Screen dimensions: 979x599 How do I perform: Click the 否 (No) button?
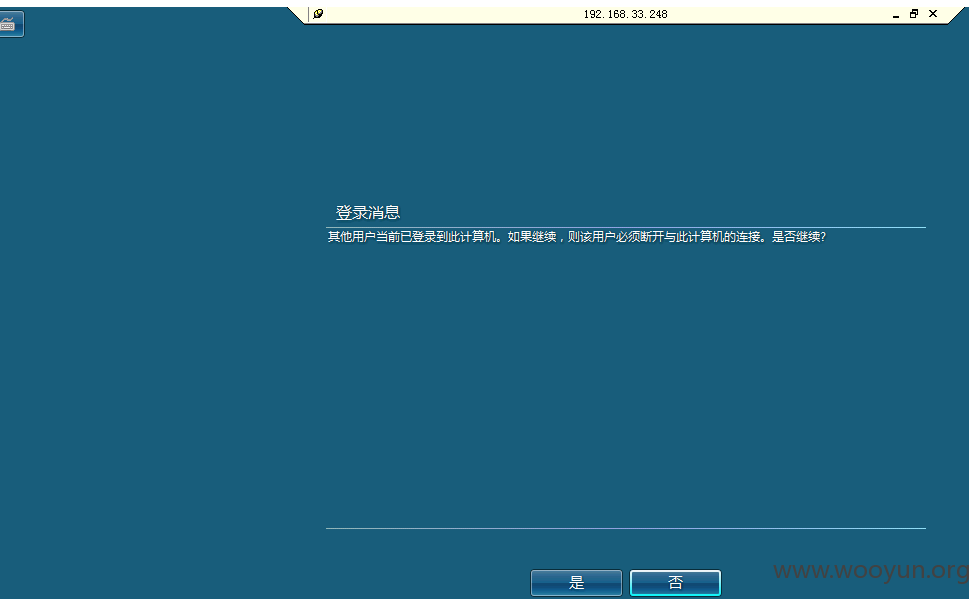(675, 583)
